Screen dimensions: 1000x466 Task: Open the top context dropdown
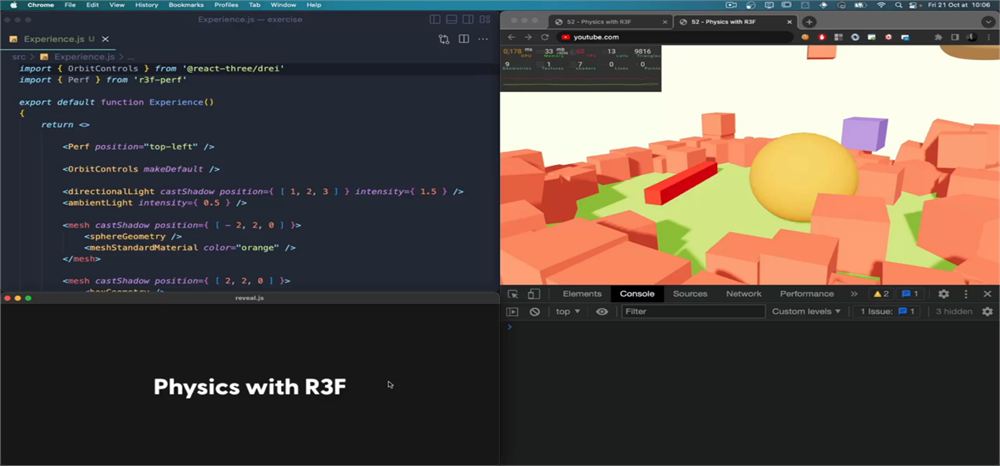point(568,312)
